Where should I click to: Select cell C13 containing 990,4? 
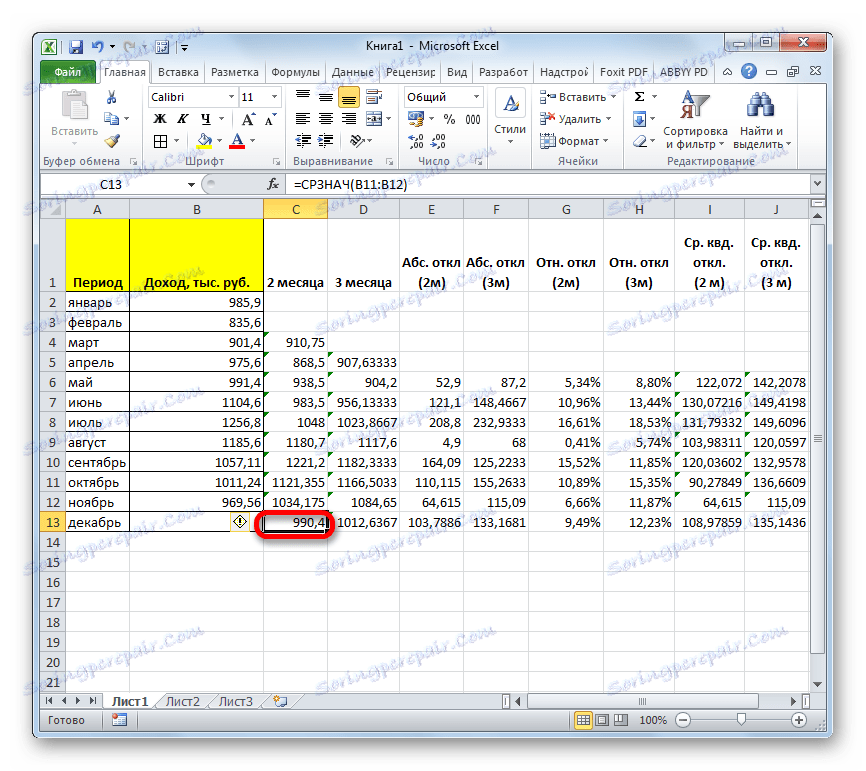295,521
